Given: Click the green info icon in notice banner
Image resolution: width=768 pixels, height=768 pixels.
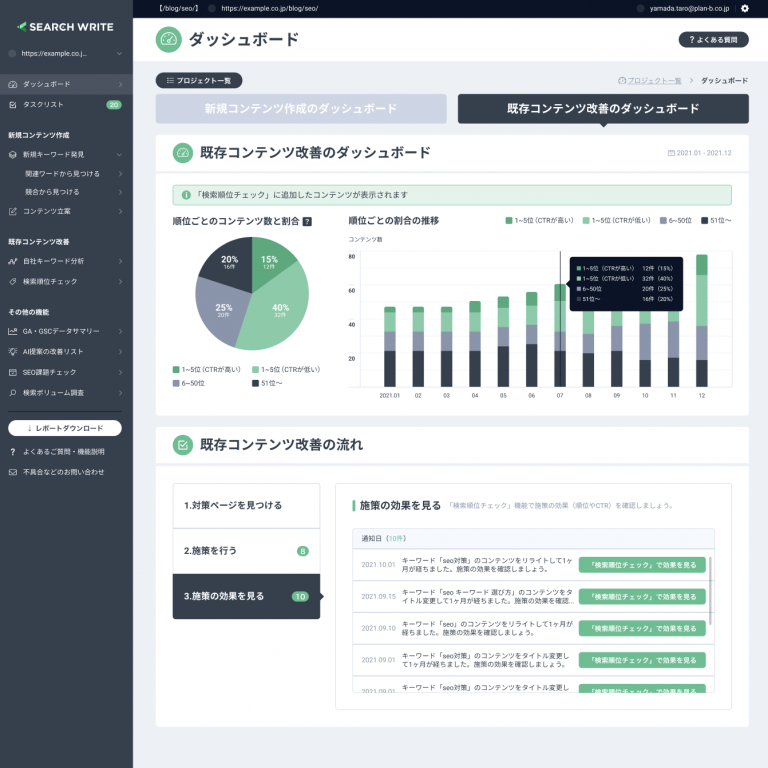Looking at the screenshot, I should coord(186,195).
